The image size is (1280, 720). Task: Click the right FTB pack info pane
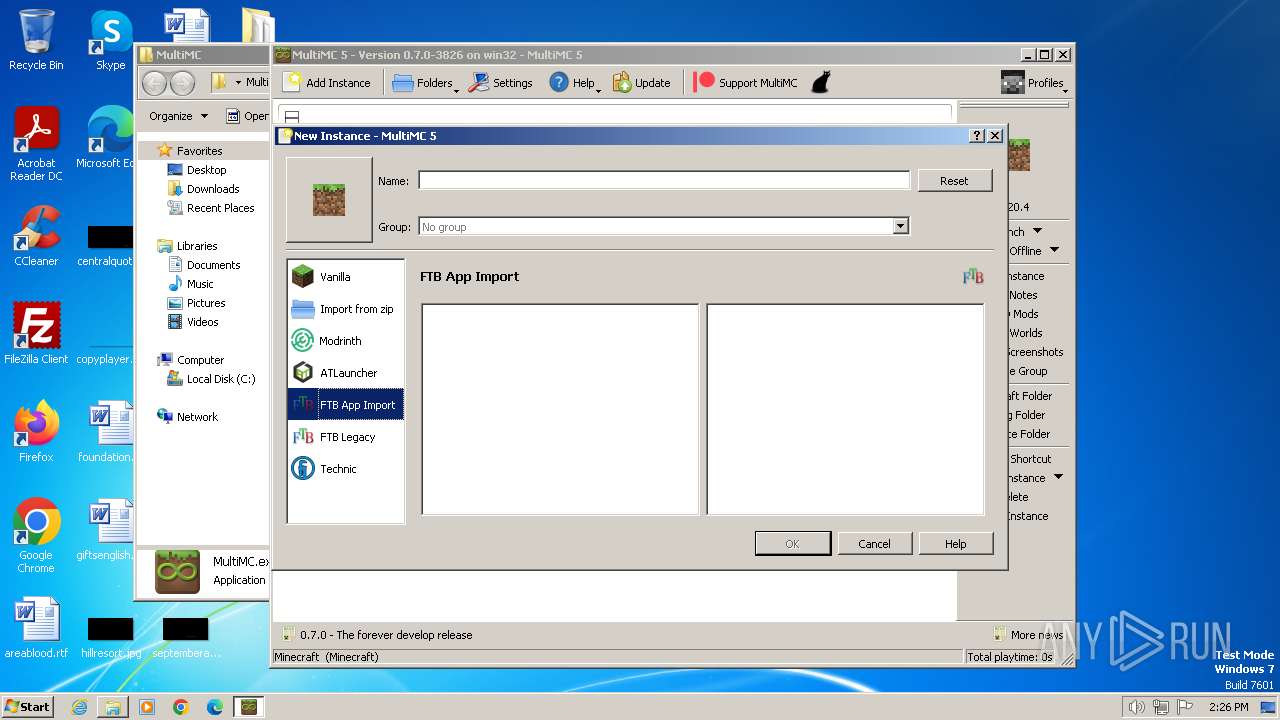[845, 409]
